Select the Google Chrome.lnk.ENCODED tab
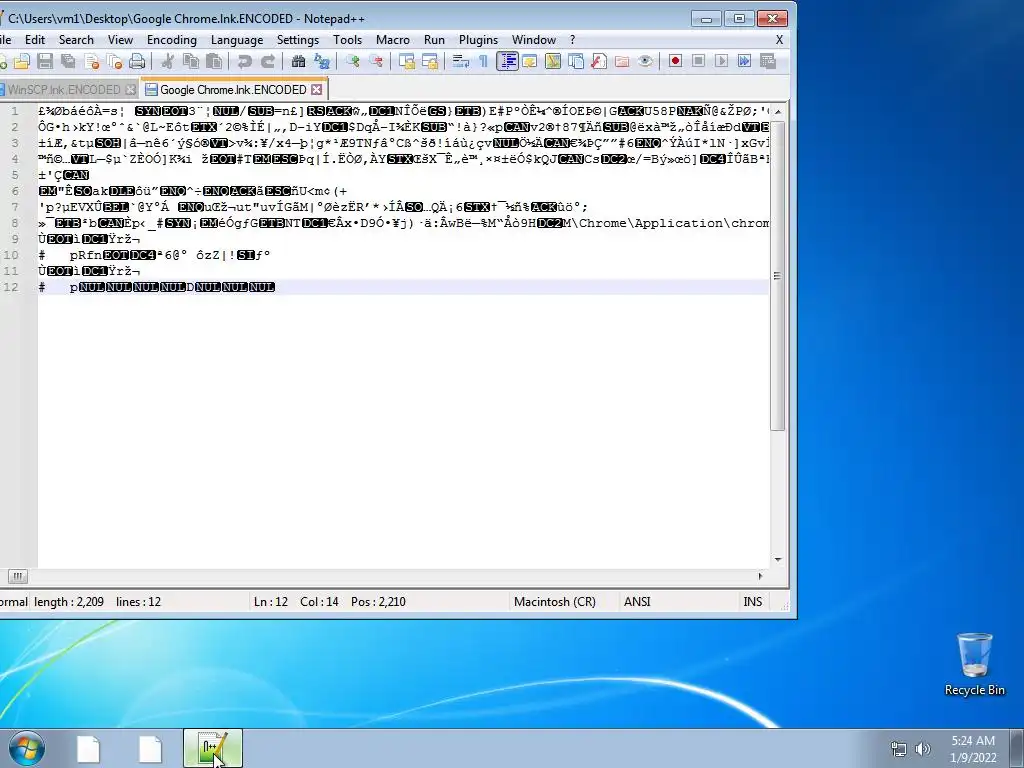This screenshot has width=1024, height=768. (232, 89)
